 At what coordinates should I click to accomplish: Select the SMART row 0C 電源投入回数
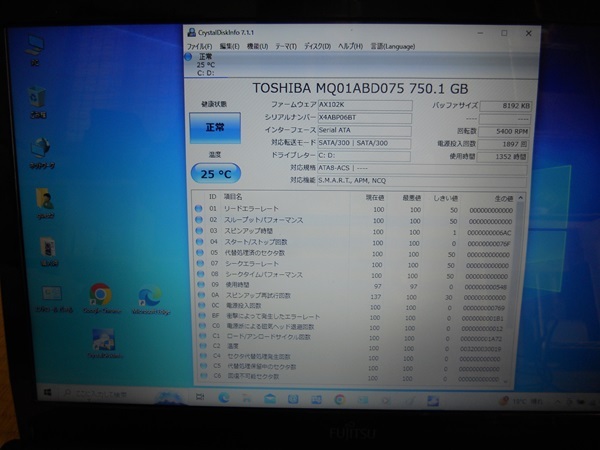coord(354,307)
